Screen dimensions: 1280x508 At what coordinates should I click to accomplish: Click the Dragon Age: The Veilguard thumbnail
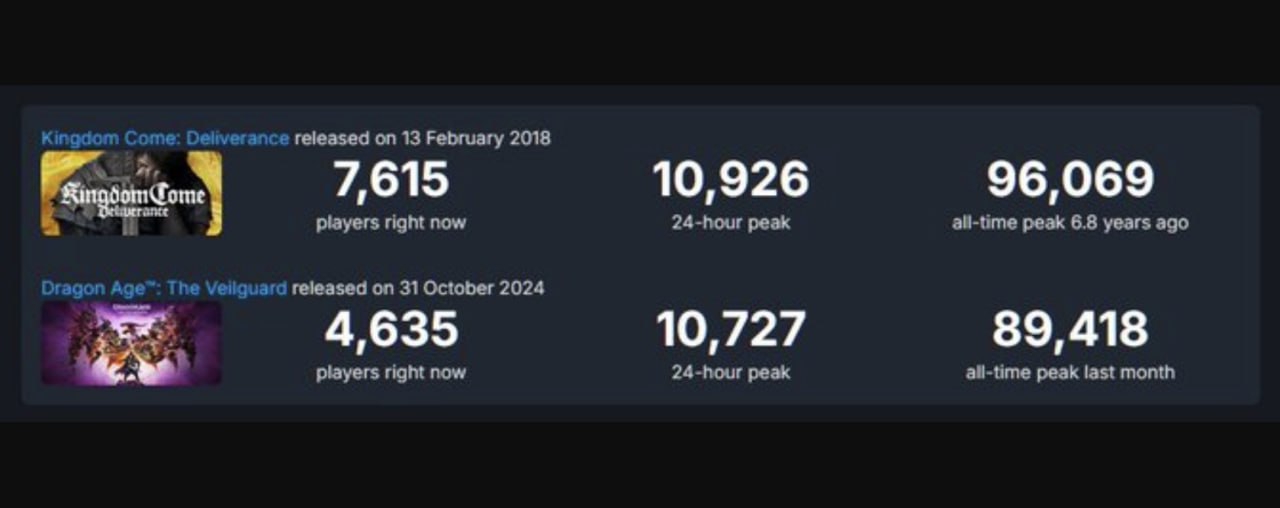pyautogui.click(x=131, y=343)
